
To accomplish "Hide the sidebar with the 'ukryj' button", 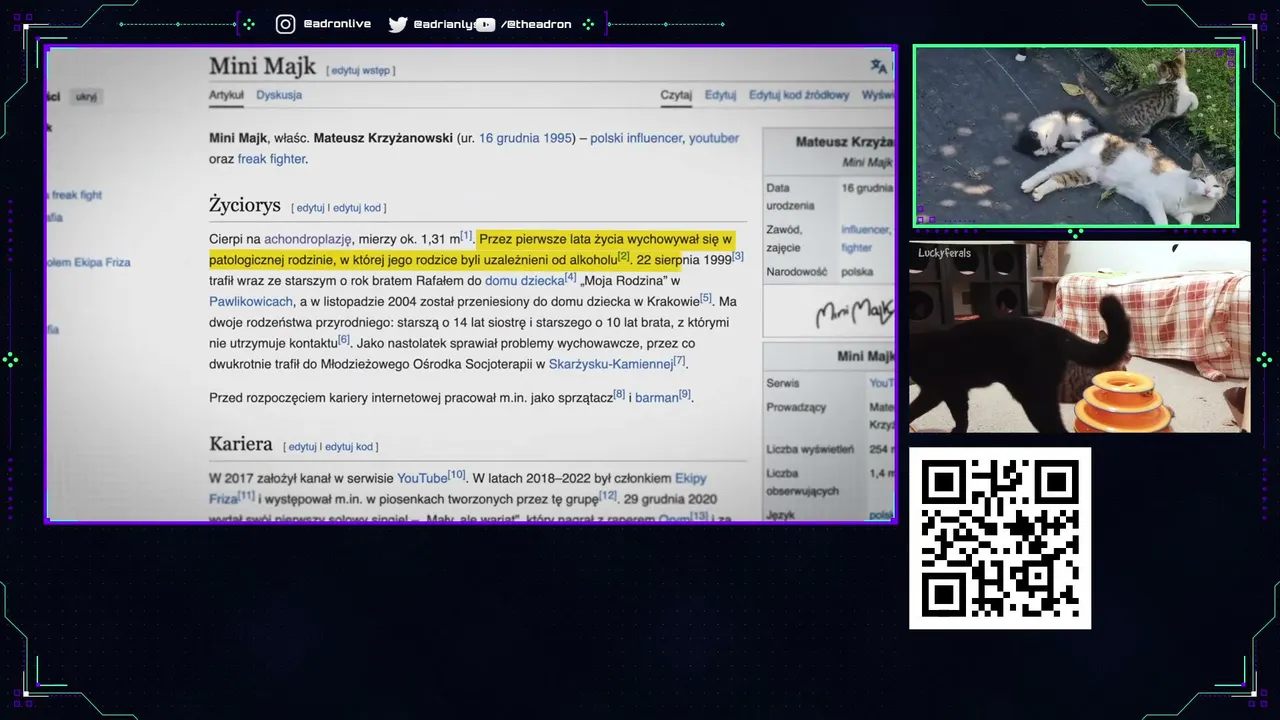I will 87,97.
